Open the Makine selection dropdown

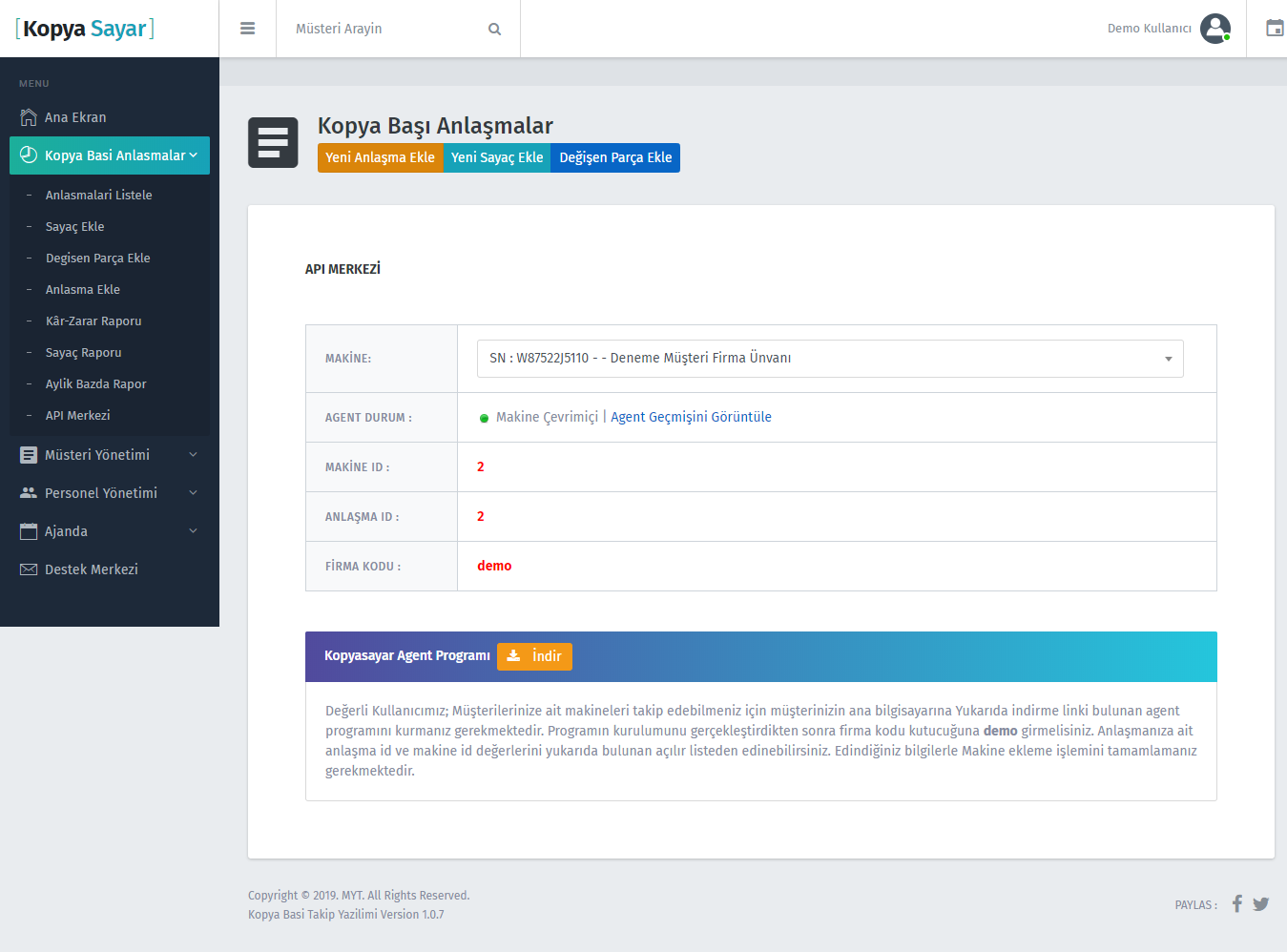pyautogui.click(x=830, y=359)
